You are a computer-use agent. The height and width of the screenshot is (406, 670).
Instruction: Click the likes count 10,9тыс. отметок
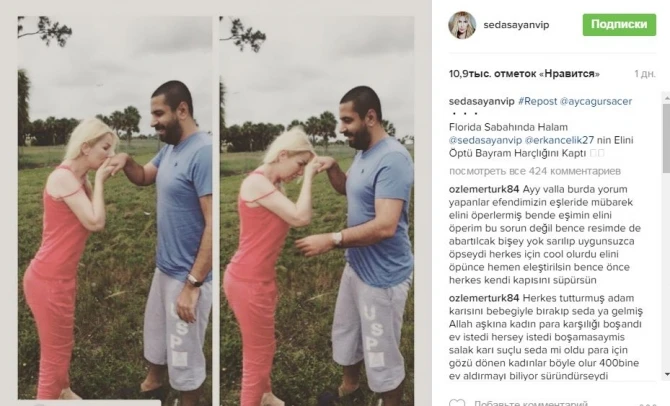(524, 74)
